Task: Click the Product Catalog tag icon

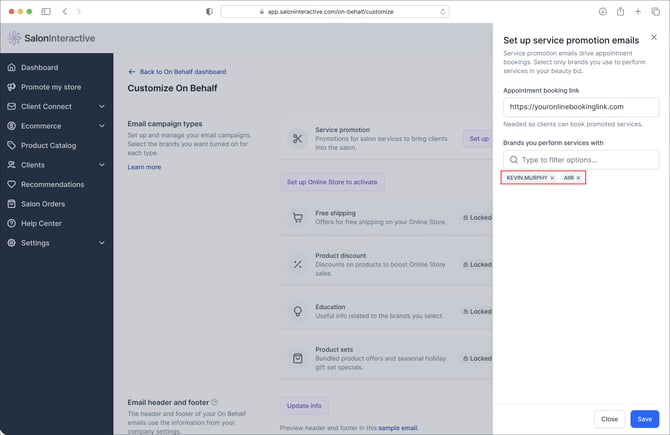Action: pos(12,145)
